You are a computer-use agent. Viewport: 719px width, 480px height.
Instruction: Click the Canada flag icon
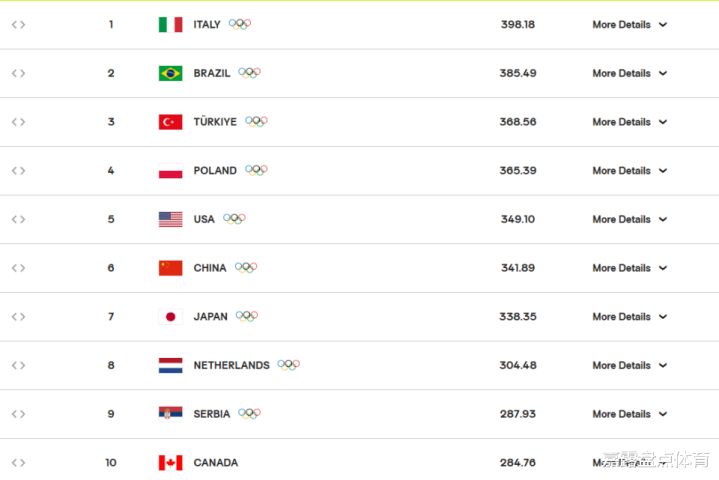coord(170,463)
